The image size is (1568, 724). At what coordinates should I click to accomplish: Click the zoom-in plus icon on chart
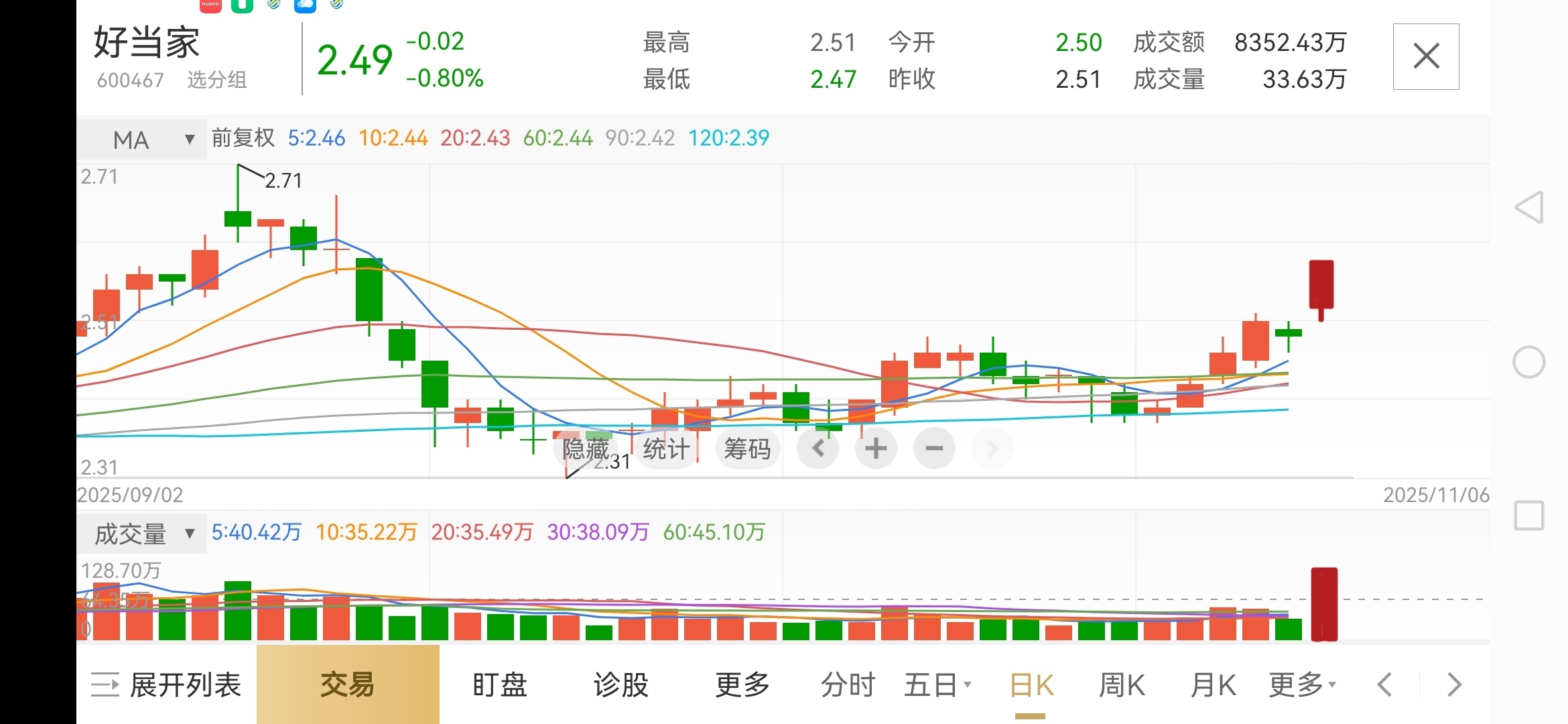pyautogui.click(x=876, y=448)
